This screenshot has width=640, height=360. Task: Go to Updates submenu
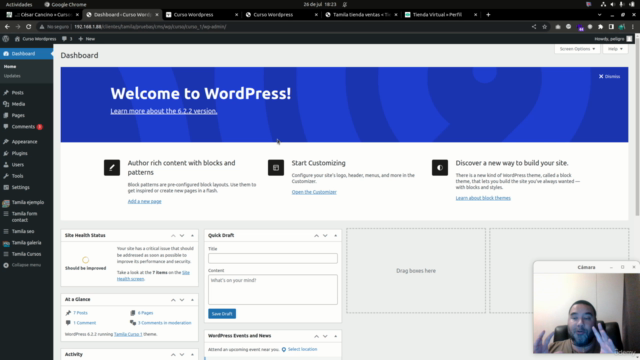(x=12, y=76)
